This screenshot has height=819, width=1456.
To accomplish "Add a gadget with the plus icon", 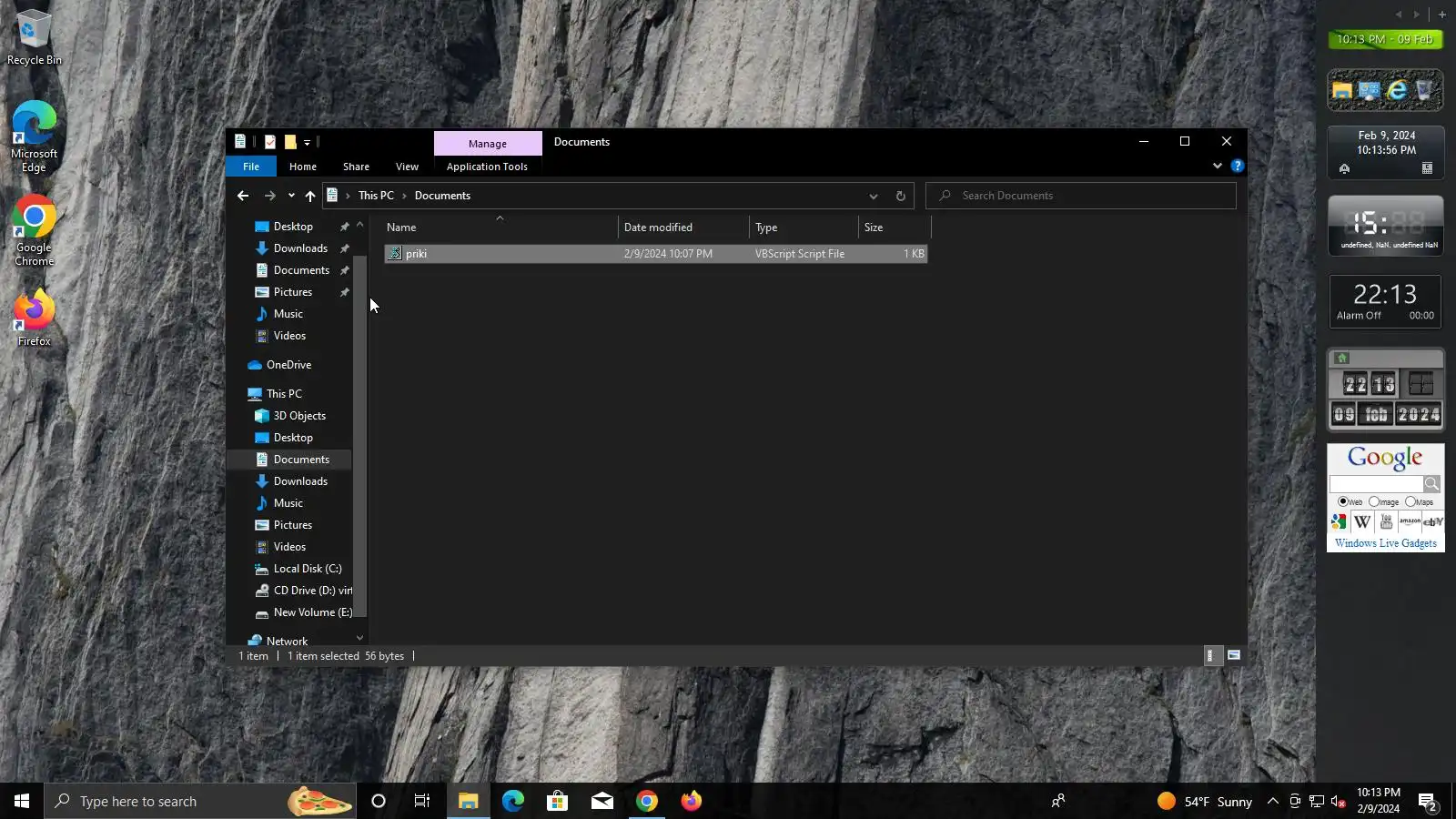I will 1442,14.
